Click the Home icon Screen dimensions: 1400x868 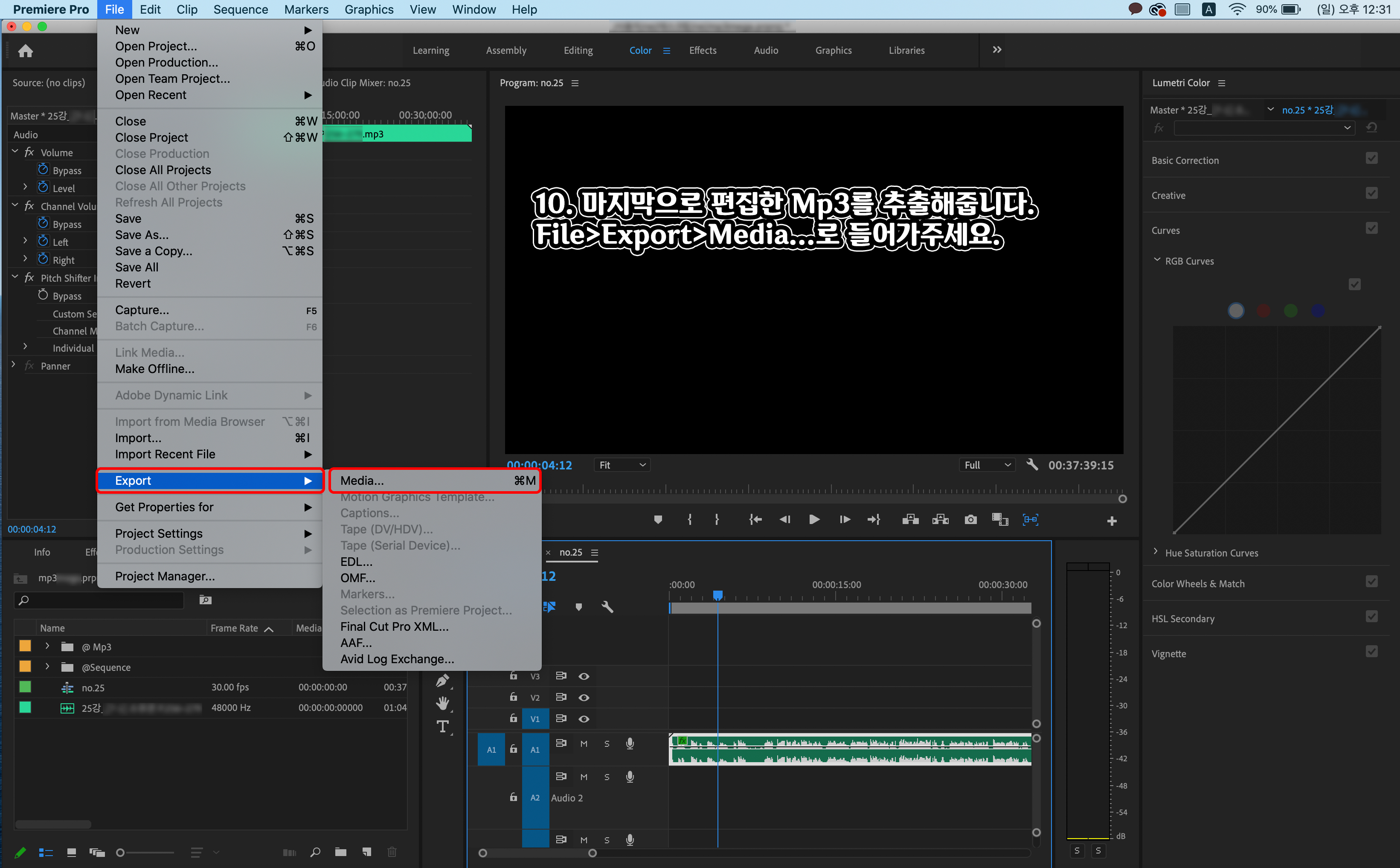pyautogui.click(x=25, y=51)
